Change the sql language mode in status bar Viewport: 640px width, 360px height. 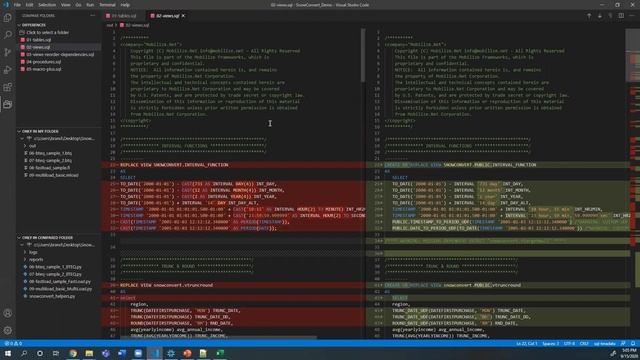coord(604,344)
